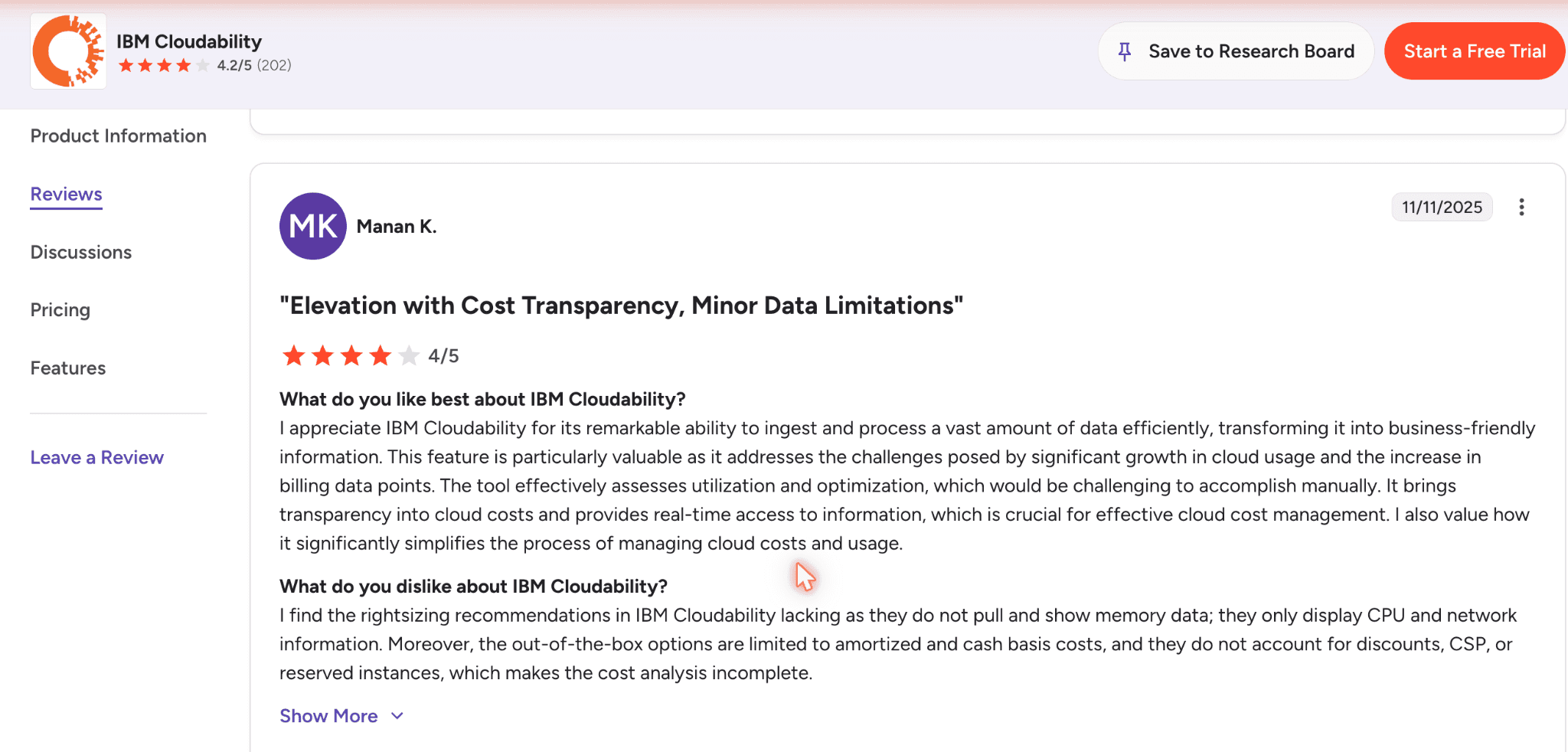Click the review title about Cost Transparency
Image resolution: width=1568 pixels, height=752 pixels.
click(x=621, y=306)
